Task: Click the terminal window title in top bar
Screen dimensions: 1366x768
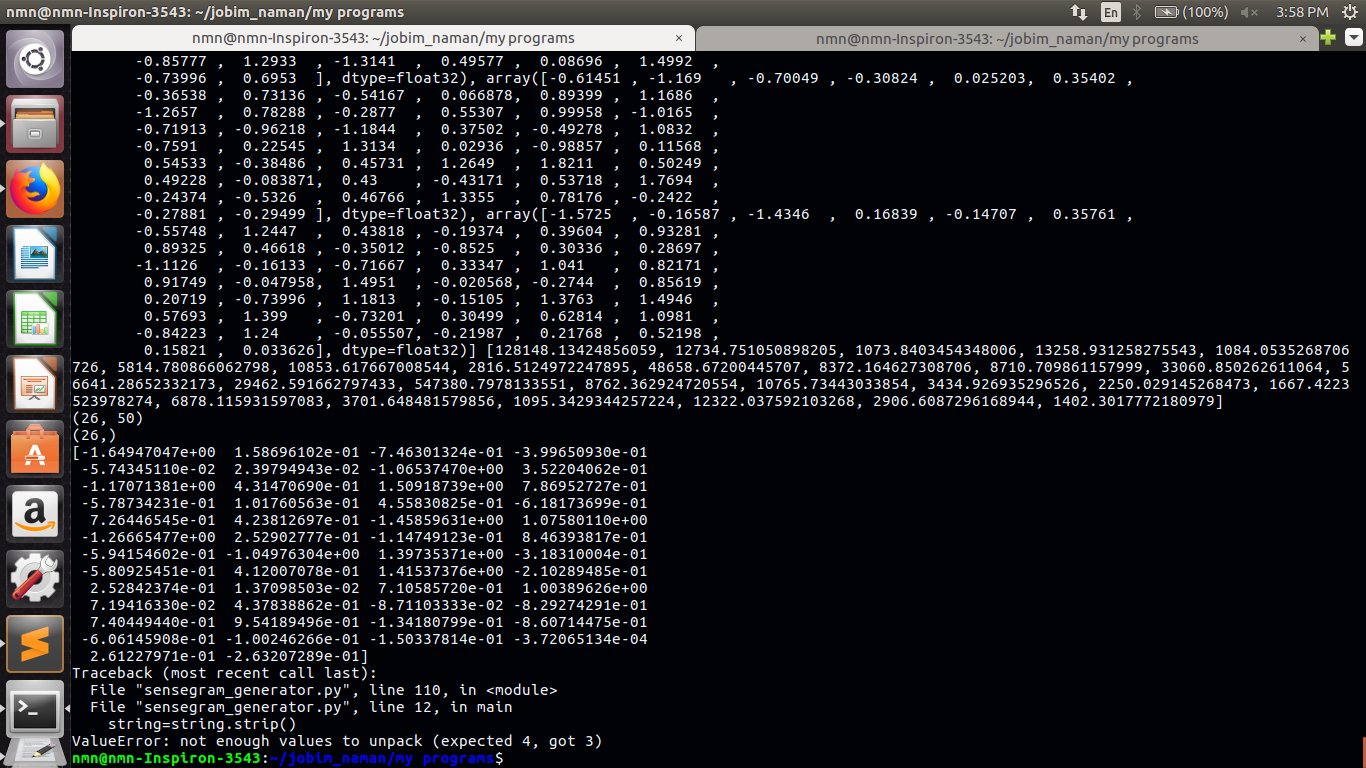Action: click(203, 12)
